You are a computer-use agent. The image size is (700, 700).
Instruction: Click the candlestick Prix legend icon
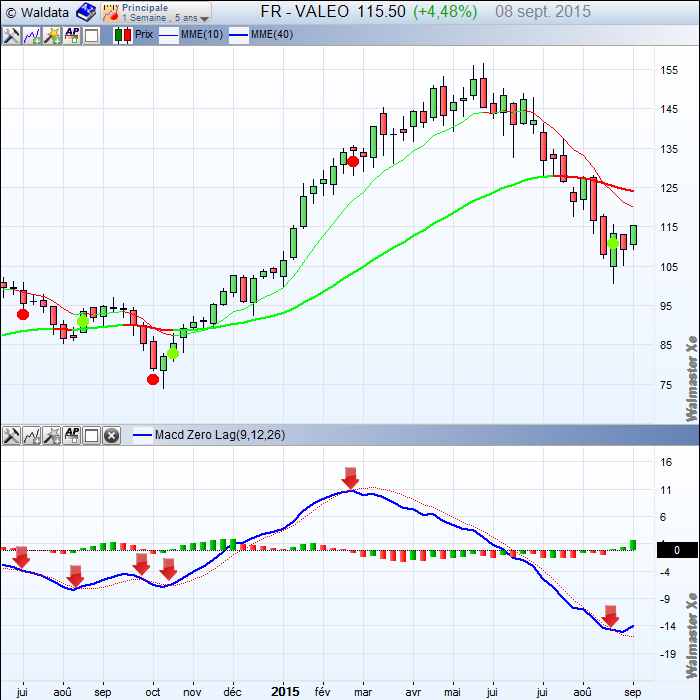[x=123, y=35]
